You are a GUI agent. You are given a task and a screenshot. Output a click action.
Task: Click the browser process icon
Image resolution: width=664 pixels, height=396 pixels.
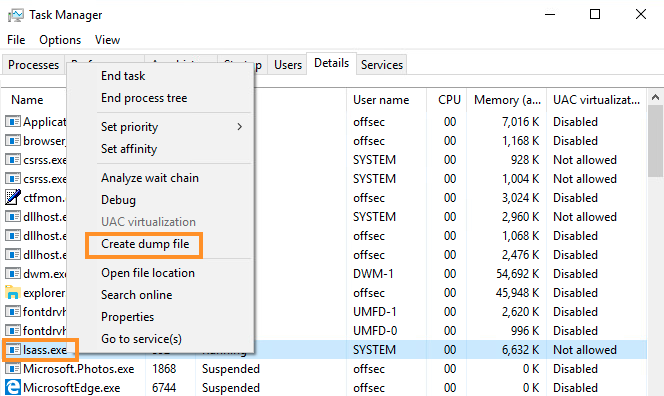point(13,140)
